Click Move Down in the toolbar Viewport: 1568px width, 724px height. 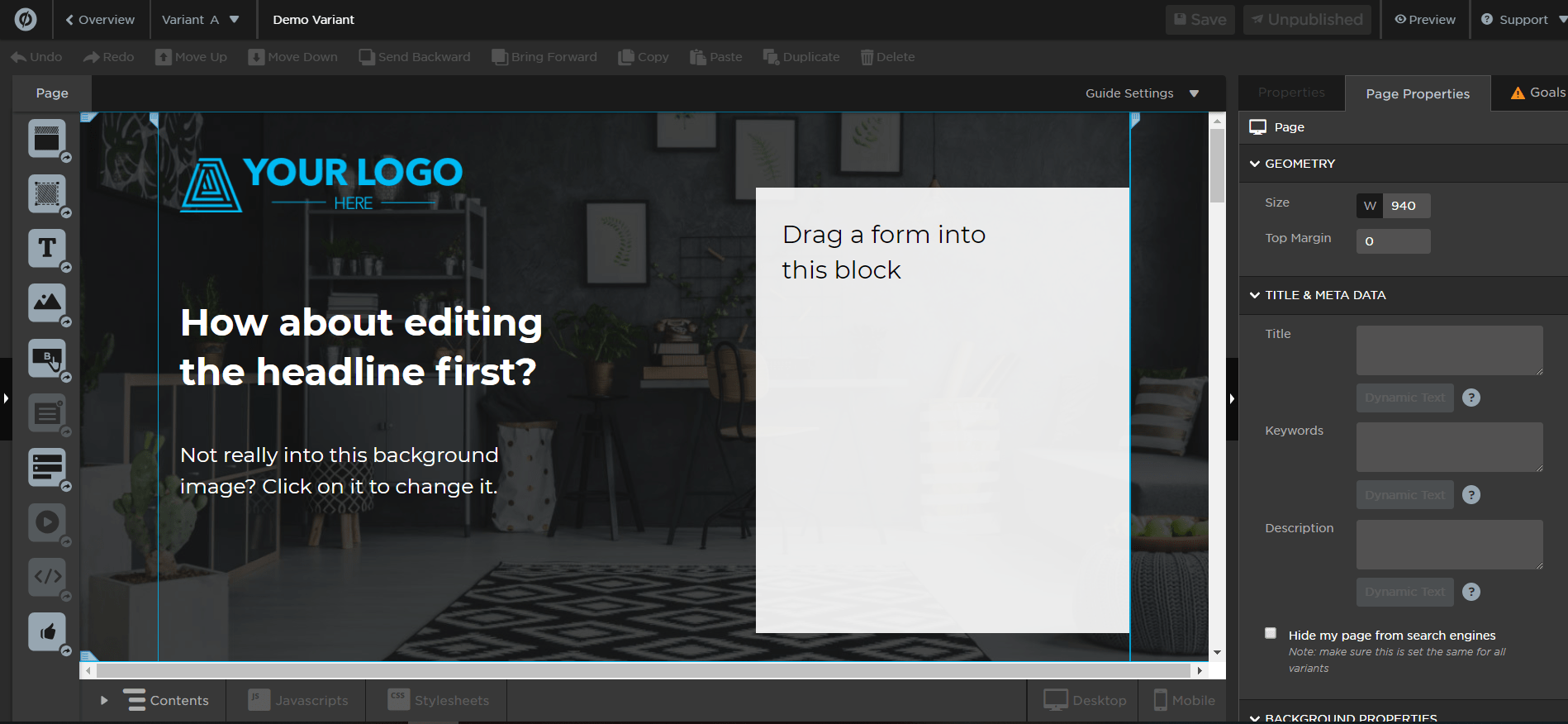(293, 57)
